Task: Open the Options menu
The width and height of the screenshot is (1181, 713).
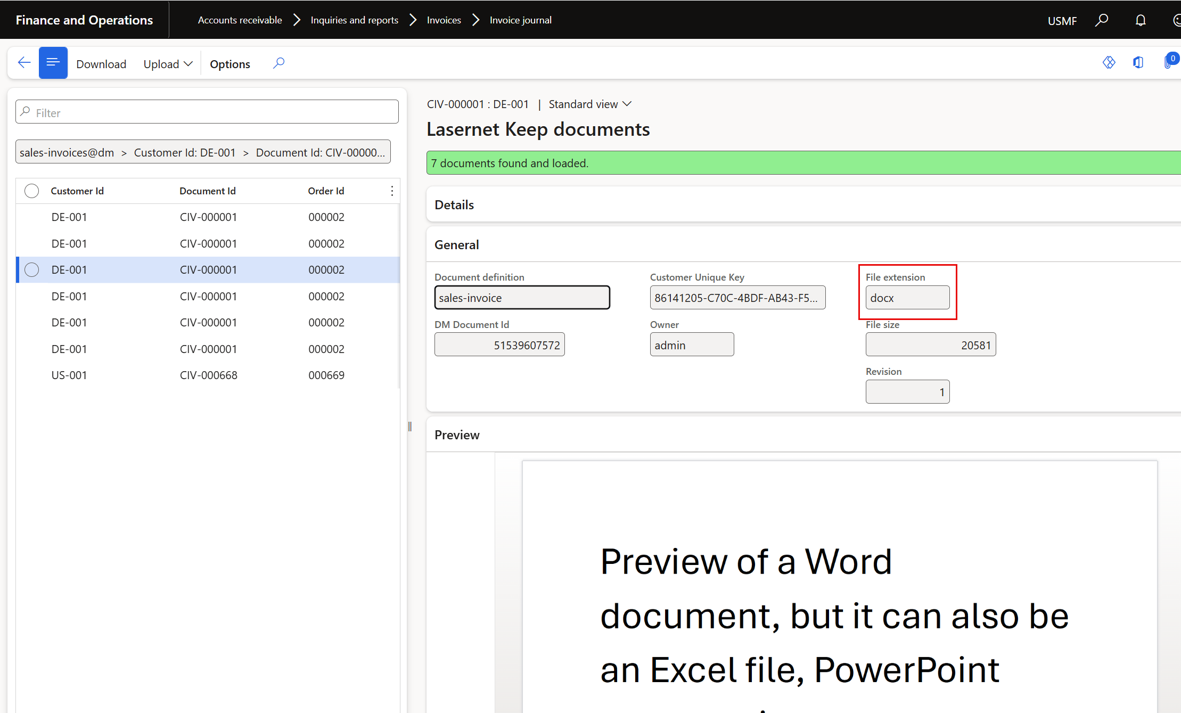Action: [x=230, y=64]
